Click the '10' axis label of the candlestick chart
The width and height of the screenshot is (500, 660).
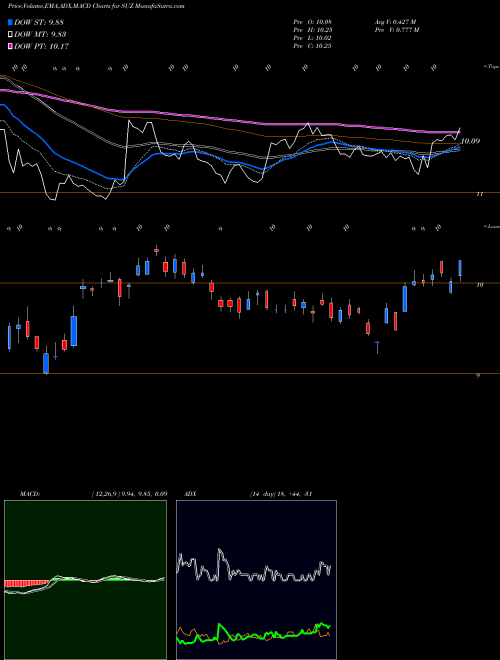479,285
